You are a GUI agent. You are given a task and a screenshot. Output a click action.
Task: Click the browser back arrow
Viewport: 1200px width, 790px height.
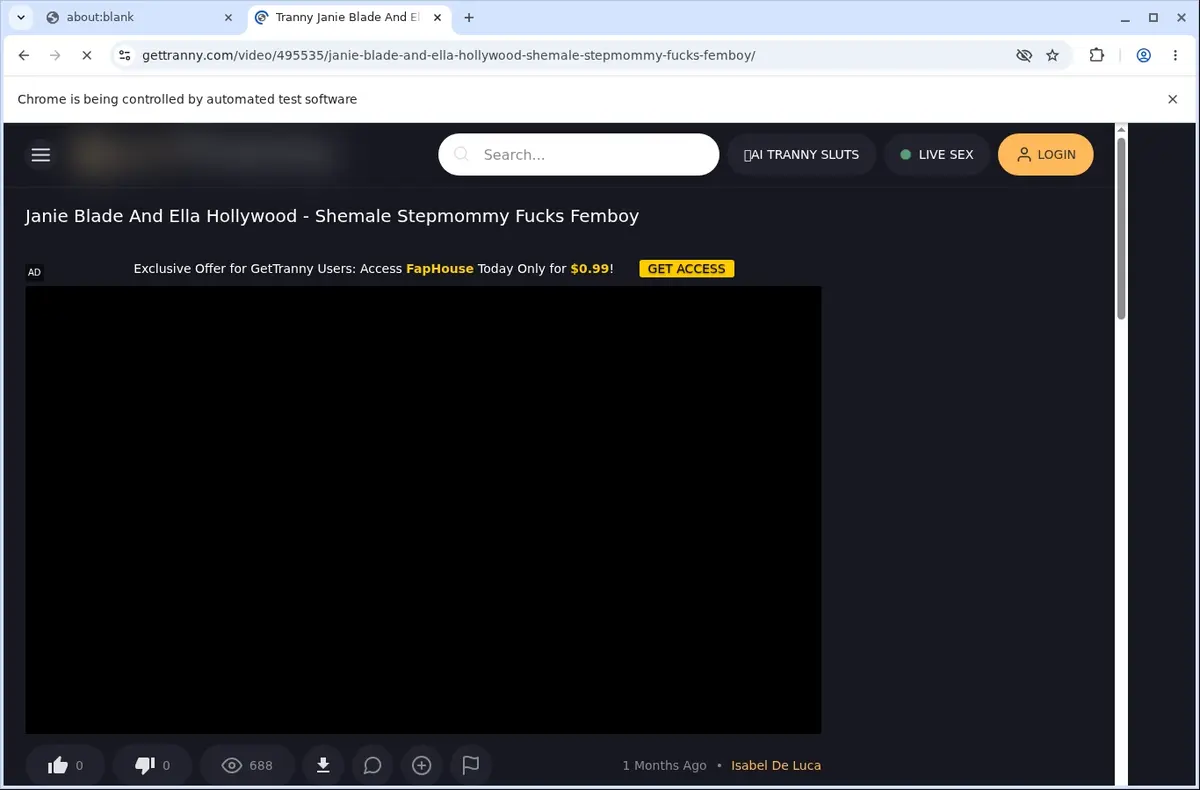coord(24,56)
